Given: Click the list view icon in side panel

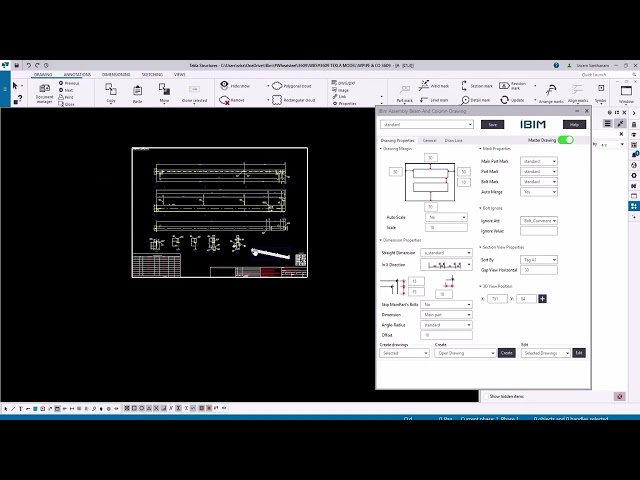Looking at the screenshot, I should pyautogui.click(x=607, y=124).
